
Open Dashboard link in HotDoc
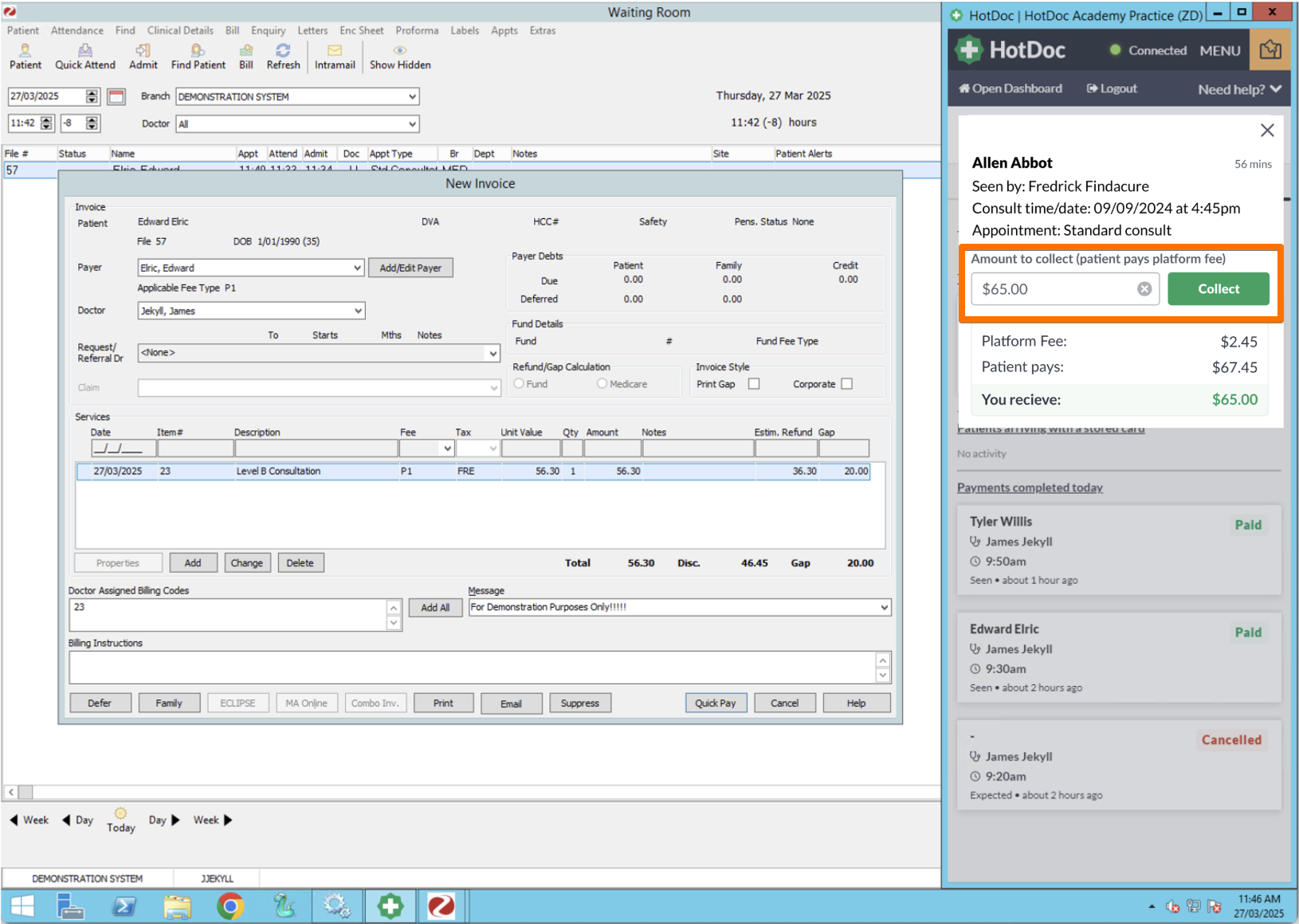(x=1010, y=88)
